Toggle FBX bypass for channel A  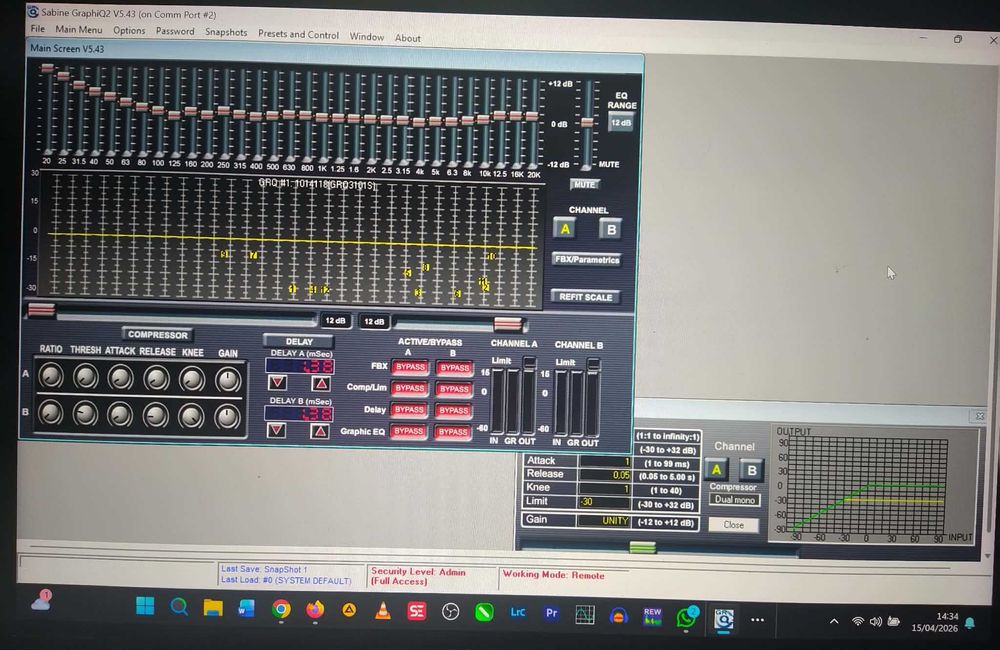click(x=409, y=367)
